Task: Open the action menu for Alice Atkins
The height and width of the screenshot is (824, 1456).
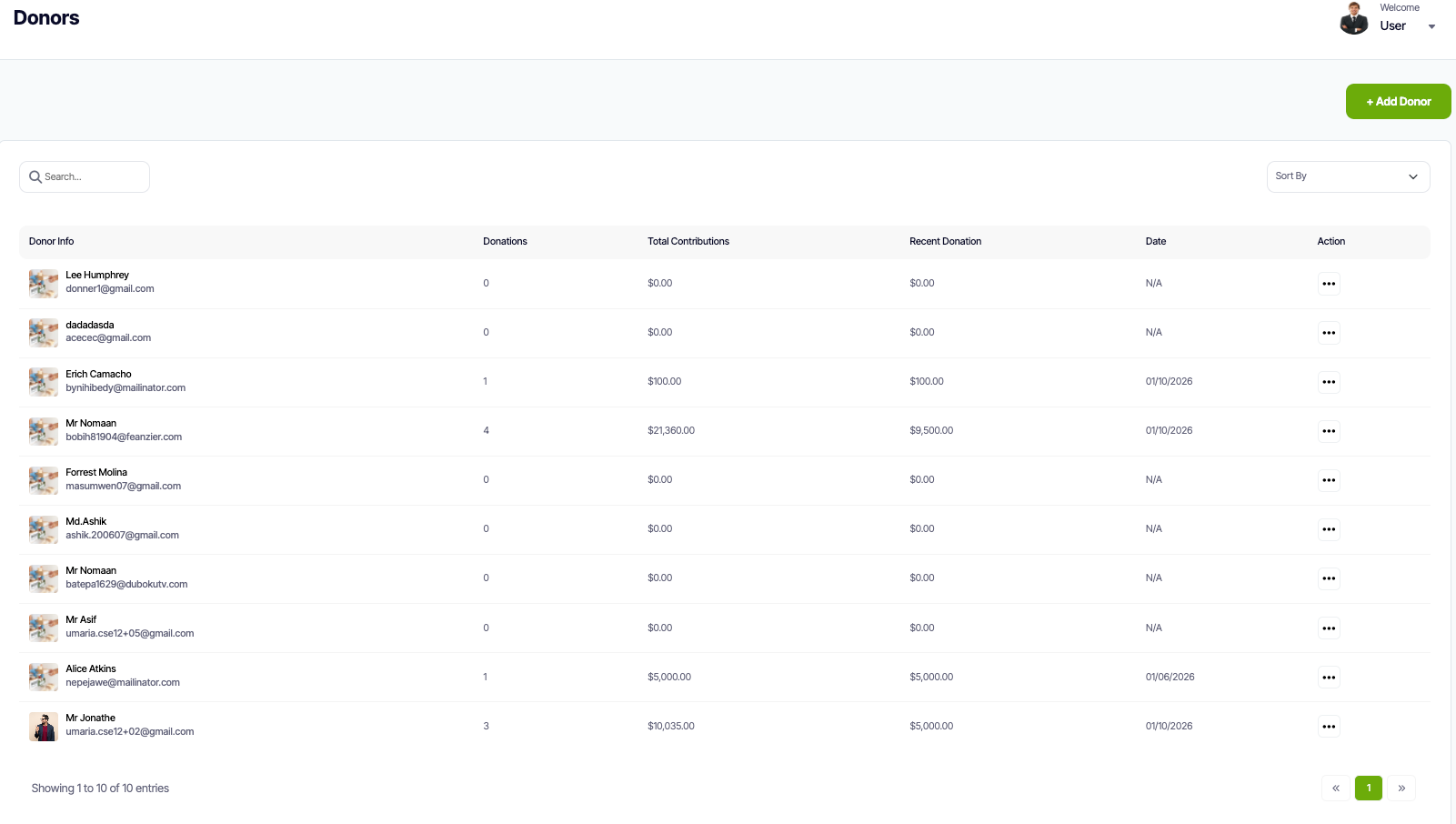Action: pos(1329,677)
